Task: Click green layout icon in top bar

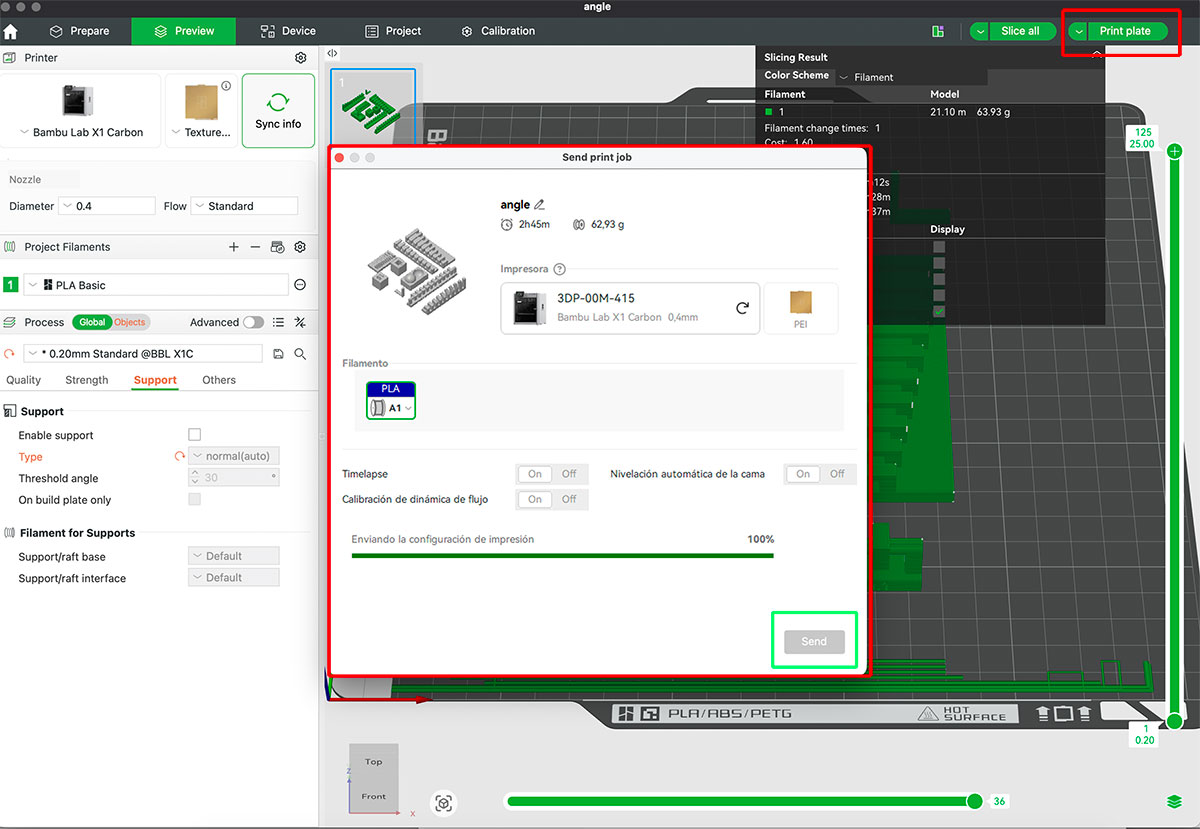Action: (938, 31)
